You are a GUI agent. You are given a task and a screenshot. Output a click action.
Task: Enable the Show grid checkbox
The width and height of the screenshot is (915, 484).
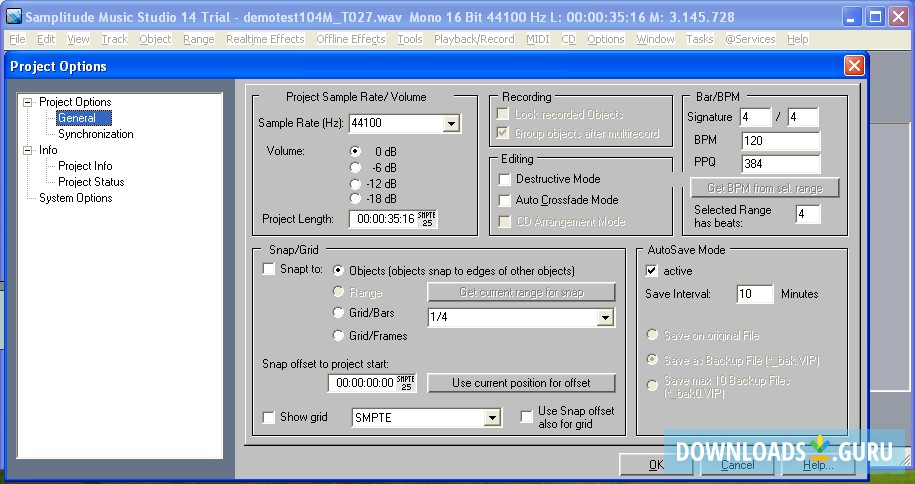coord(268,417)
